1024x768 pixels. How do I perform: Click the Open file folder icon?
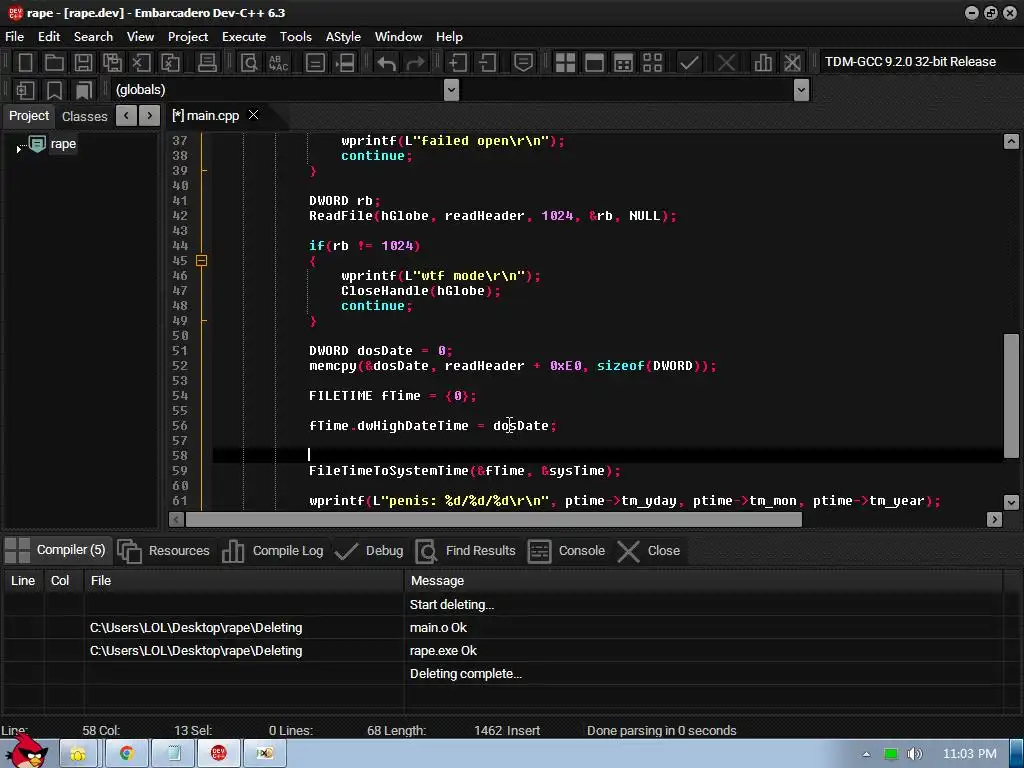pos(54,63)
